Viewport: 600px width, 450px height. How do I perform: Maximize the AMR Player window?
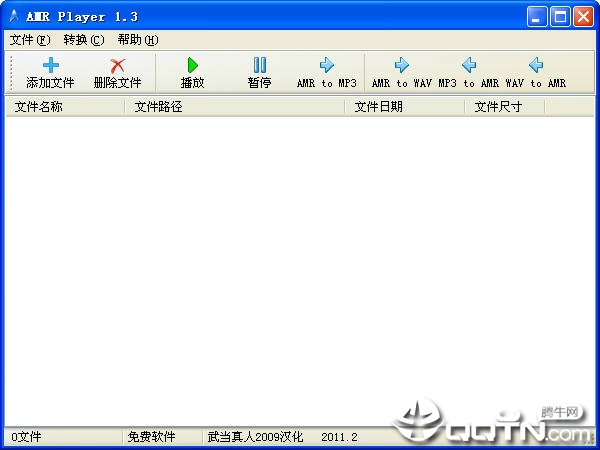pyautogui.click(x=560, y=17)
